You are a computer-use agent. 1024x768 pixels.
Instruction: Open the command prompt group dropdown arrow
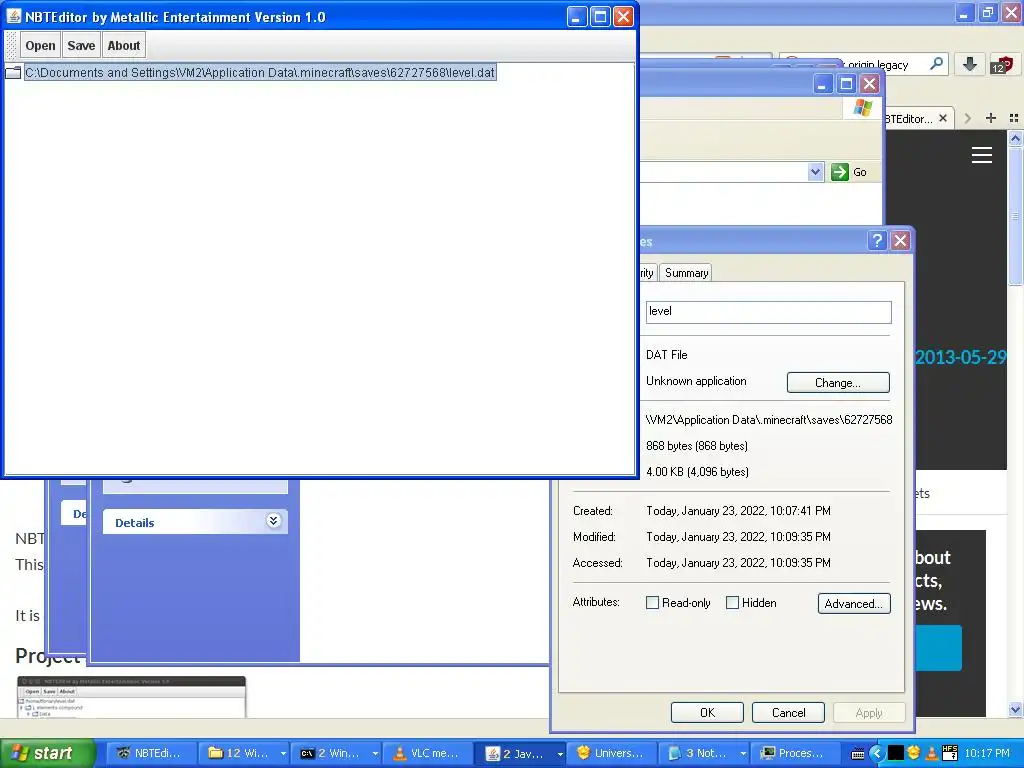[376, 753]
